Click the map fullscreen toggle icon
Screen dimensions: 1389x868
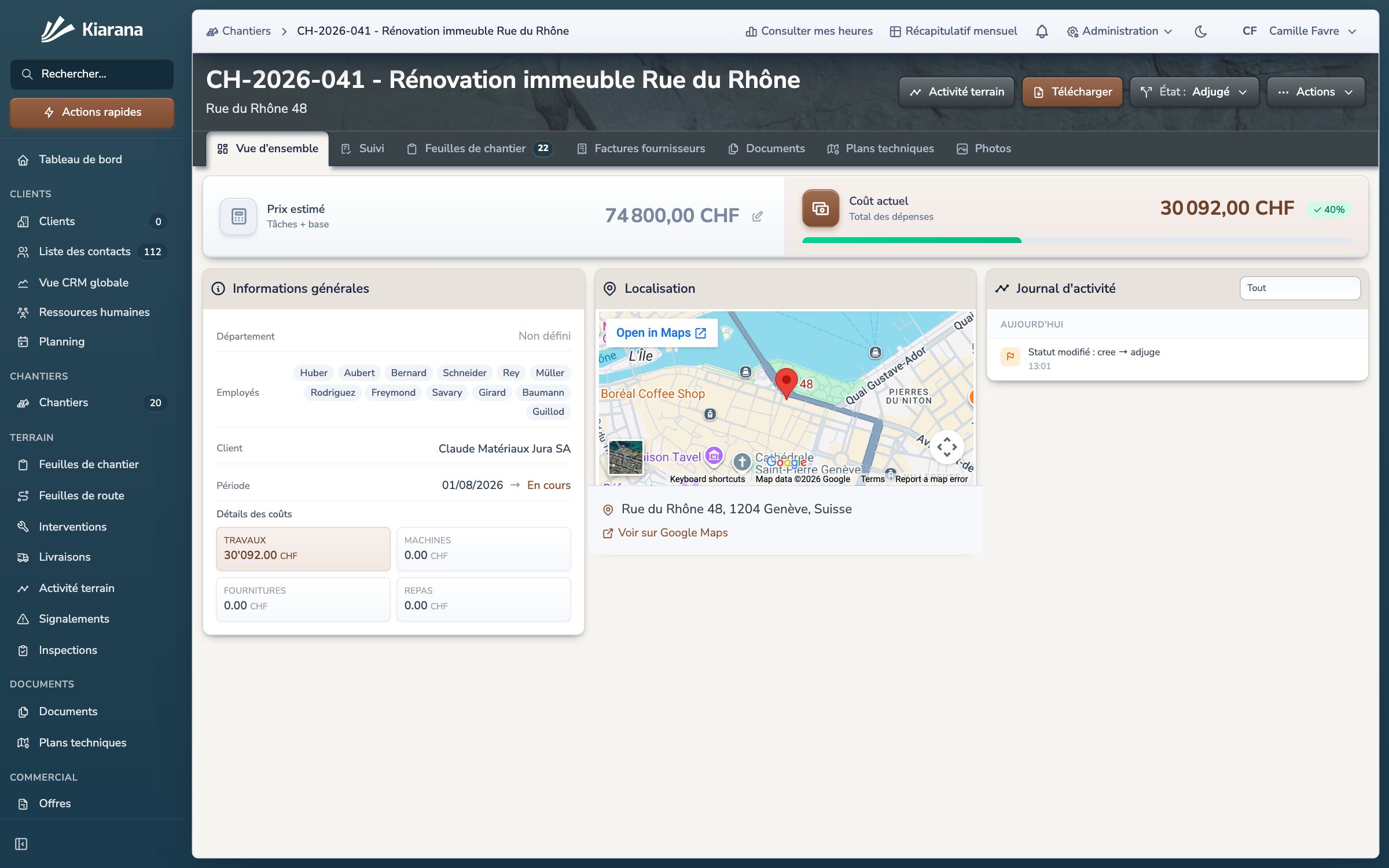[x=947, y=446]
